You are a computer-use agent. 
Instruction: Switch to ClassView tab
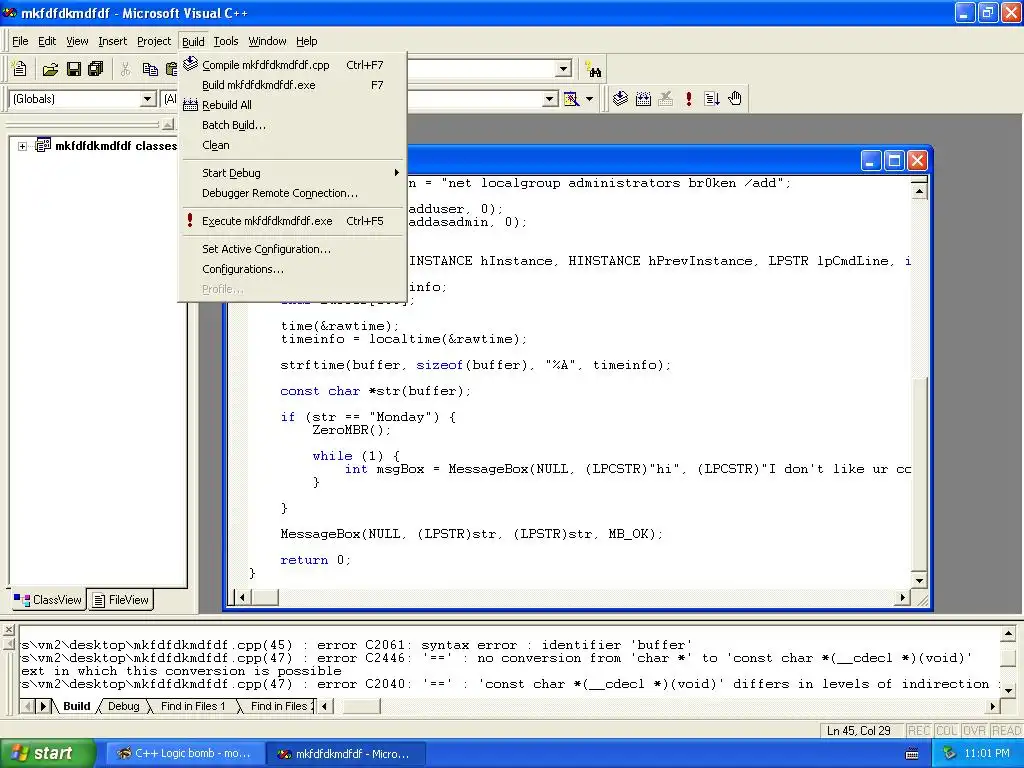pos(48,600)
